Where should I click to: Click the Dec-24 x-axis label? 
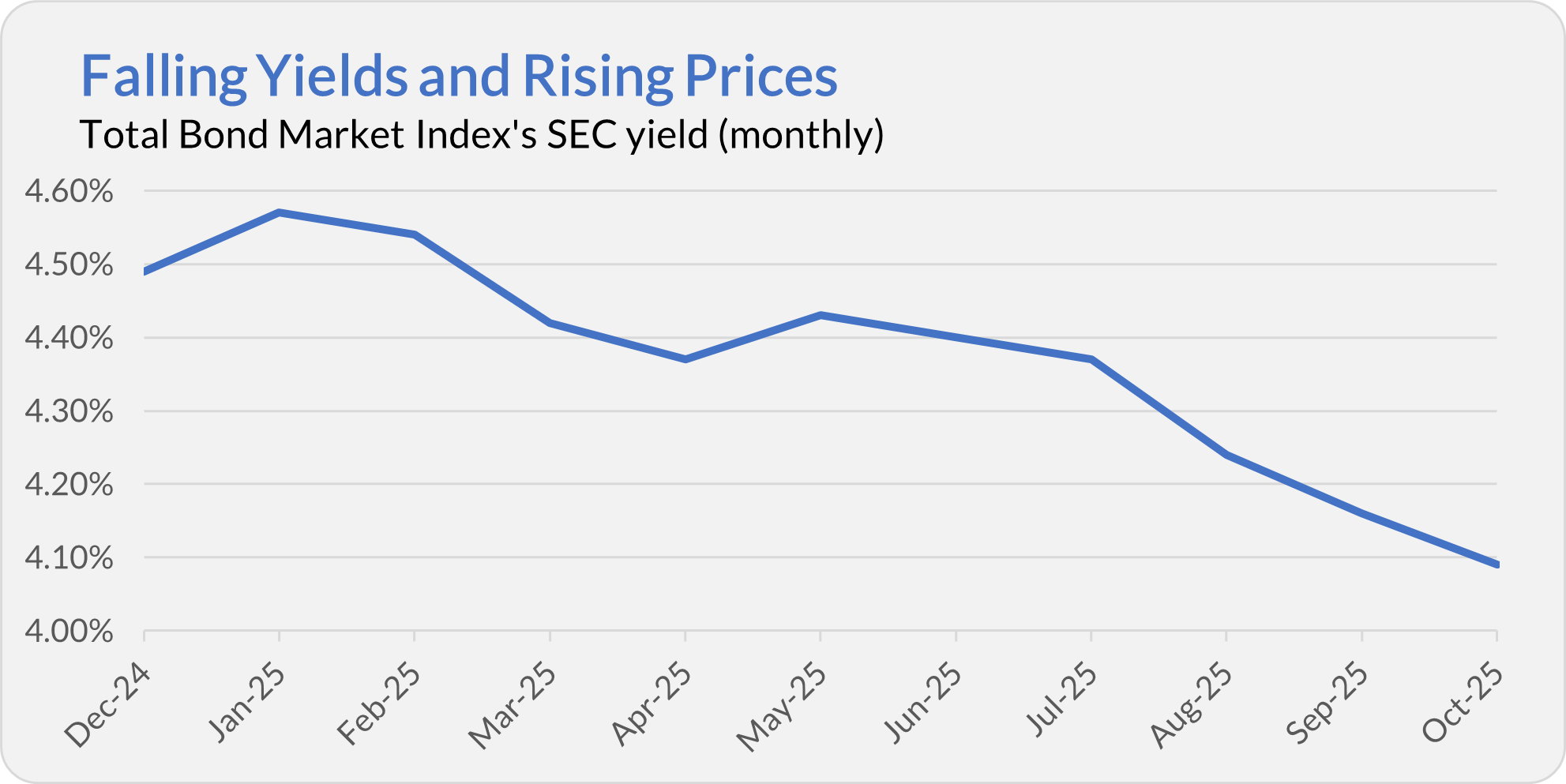click(x=107, y=705)
